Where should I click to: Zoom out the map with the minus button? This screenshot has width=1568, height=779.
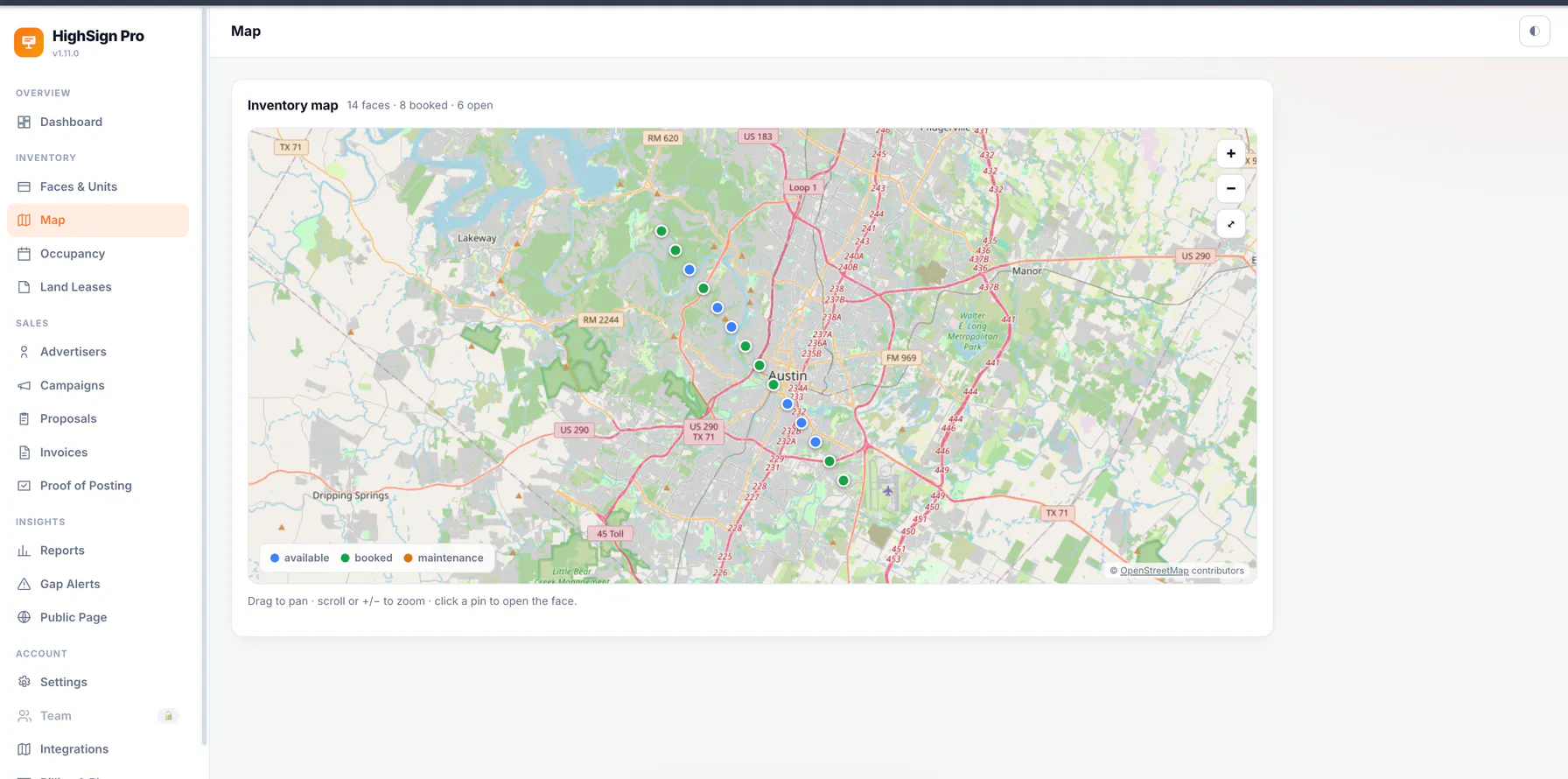1230,188
